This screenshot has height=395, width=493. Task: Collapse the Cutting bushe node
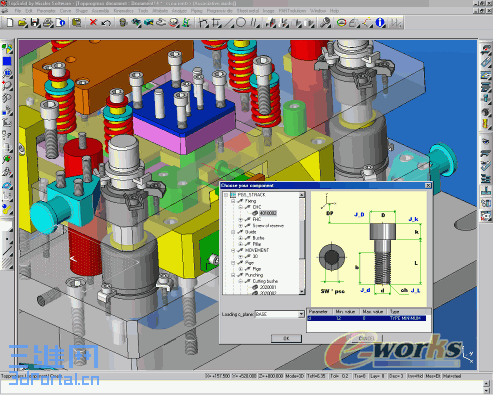click(240, 281)
